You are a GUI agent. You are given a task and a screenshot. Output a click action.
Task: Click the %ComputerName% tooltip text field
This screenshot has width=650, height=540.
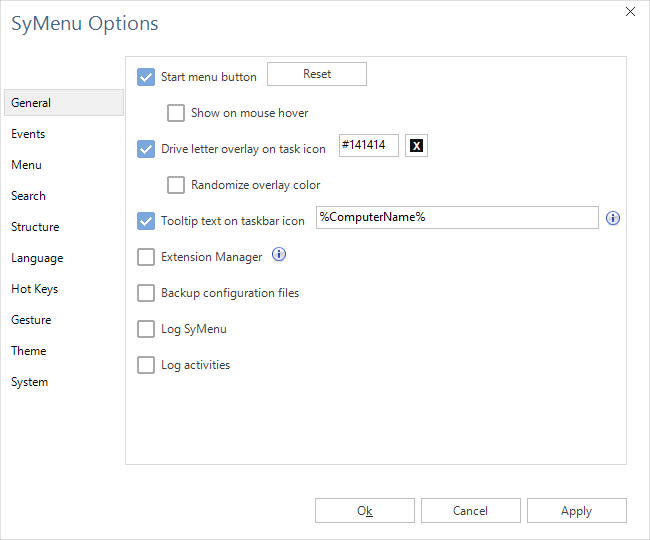point(457,218)
